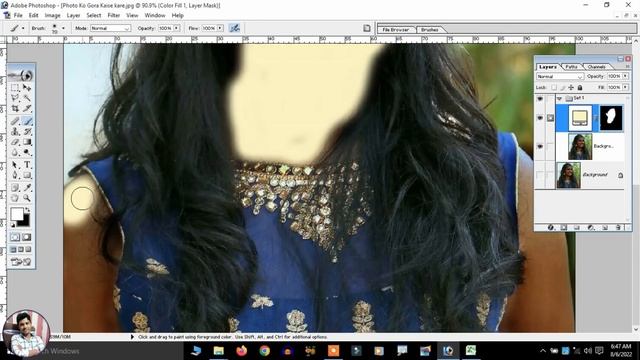Select the Path Selection tool
The height and width of the screenshot is (360, 640).
click(x=15, y=165)
